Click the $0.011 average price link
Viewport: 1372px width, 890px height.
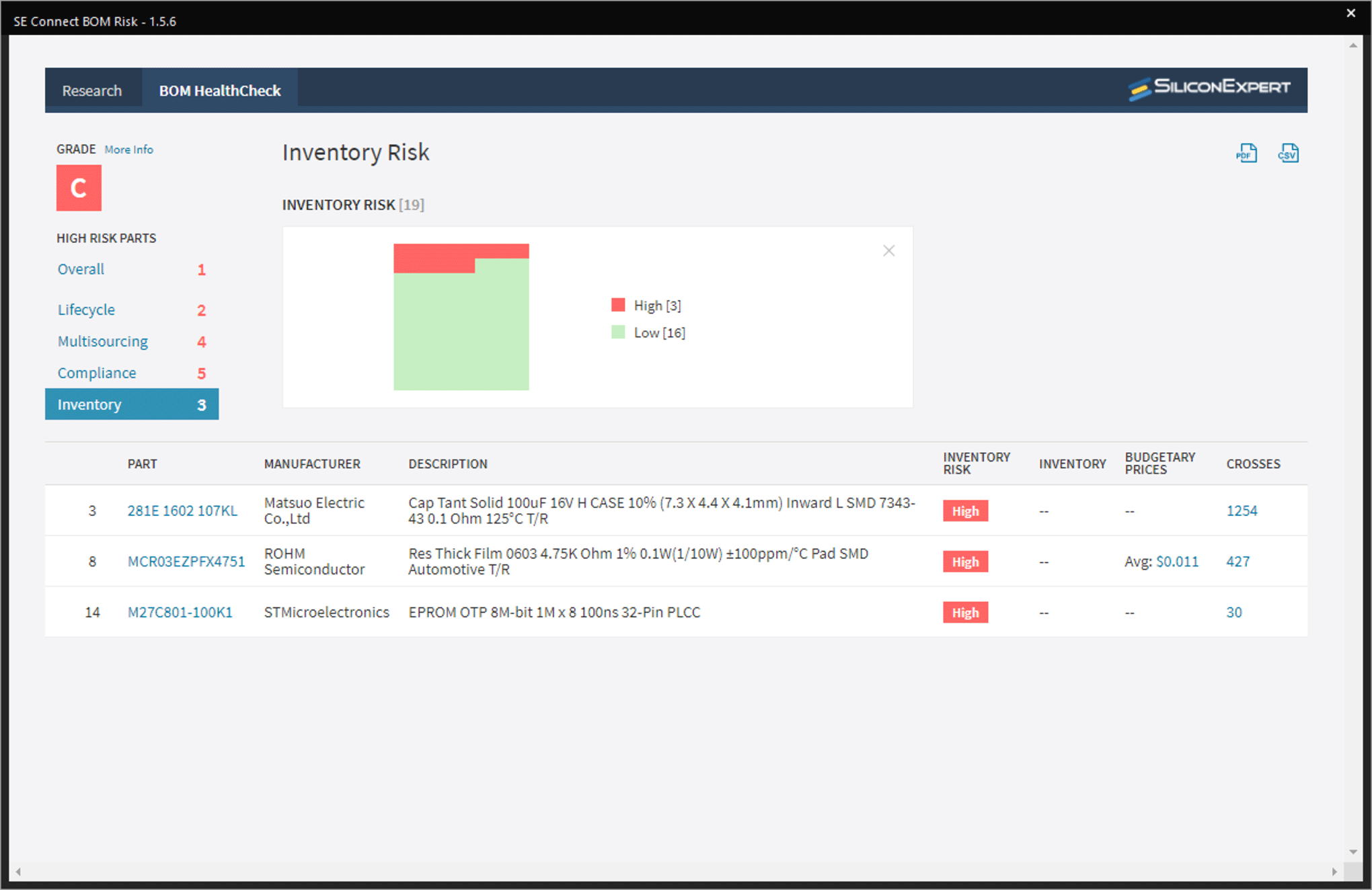pos(1177,561)
